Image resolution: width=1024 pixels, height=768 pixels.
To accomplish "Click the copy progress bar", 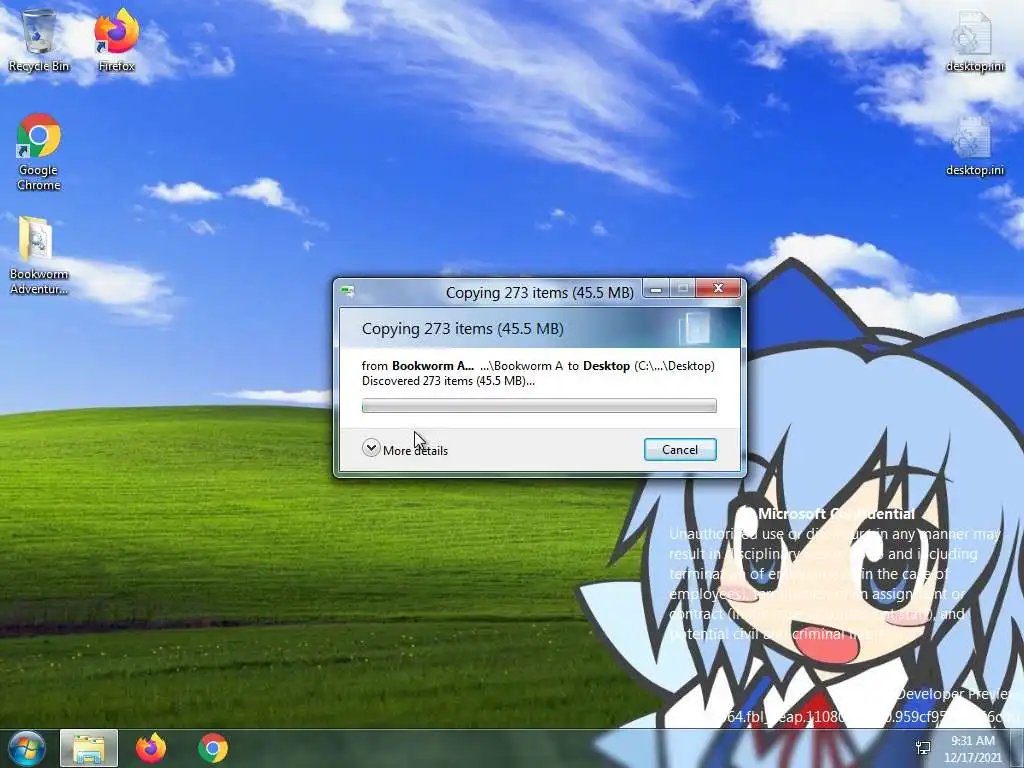I will coord(539,406).
